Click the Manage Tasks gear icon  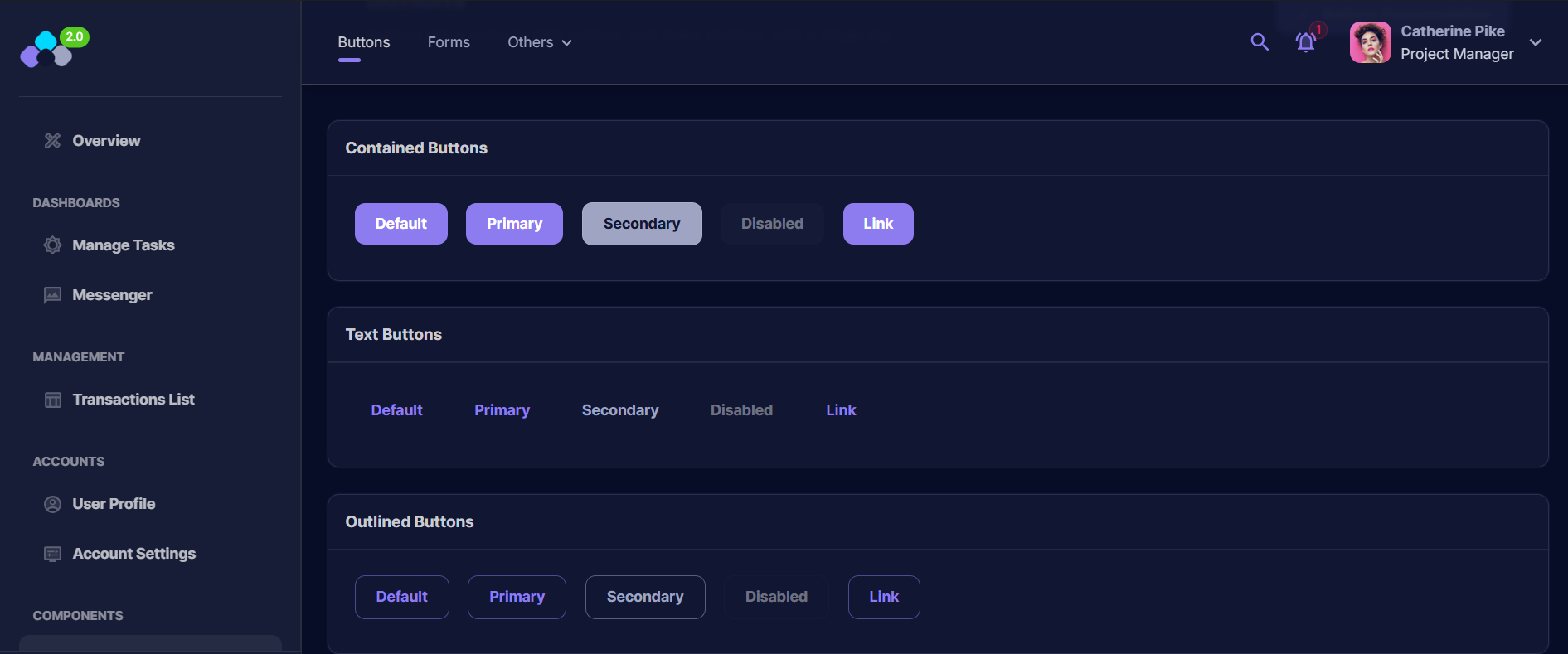(52, 245)
